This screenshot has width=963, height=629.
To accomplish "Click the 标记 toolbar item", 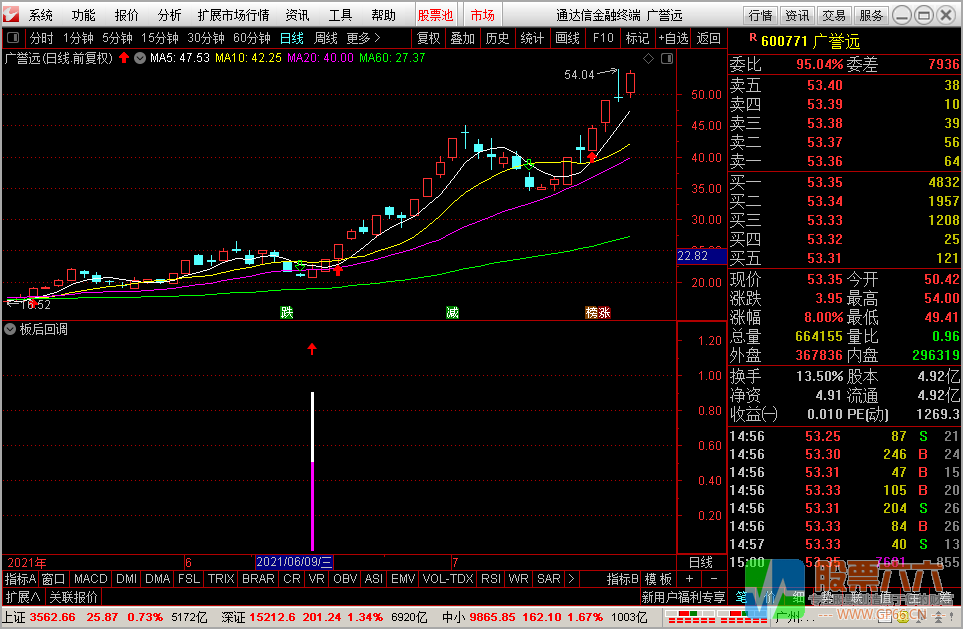I will pyautogui.click(x=637, y=38).
